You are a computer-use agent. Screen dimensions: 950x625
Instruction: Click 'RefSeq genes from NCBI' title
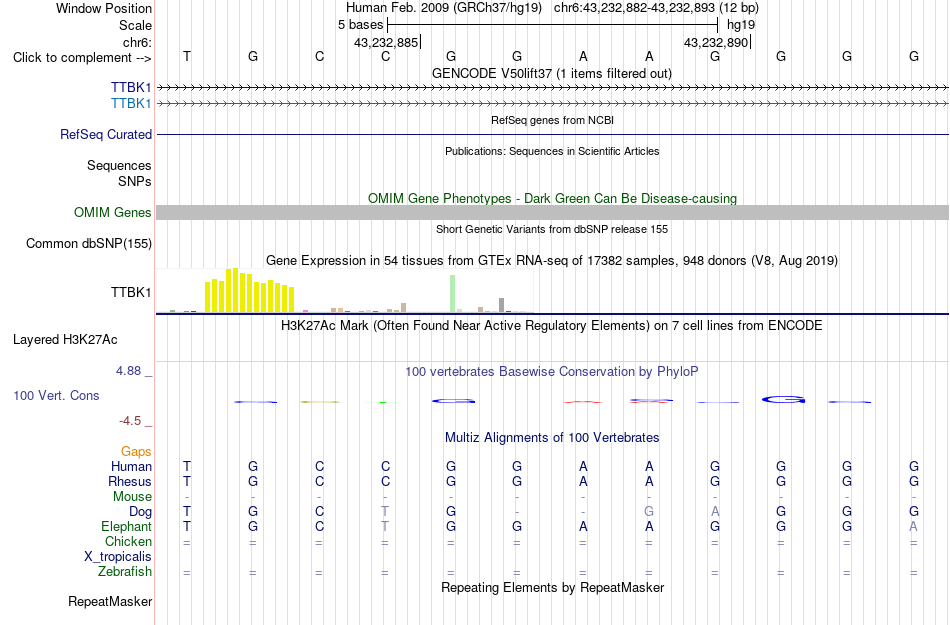pyautogui.click(x=552, y=120)
